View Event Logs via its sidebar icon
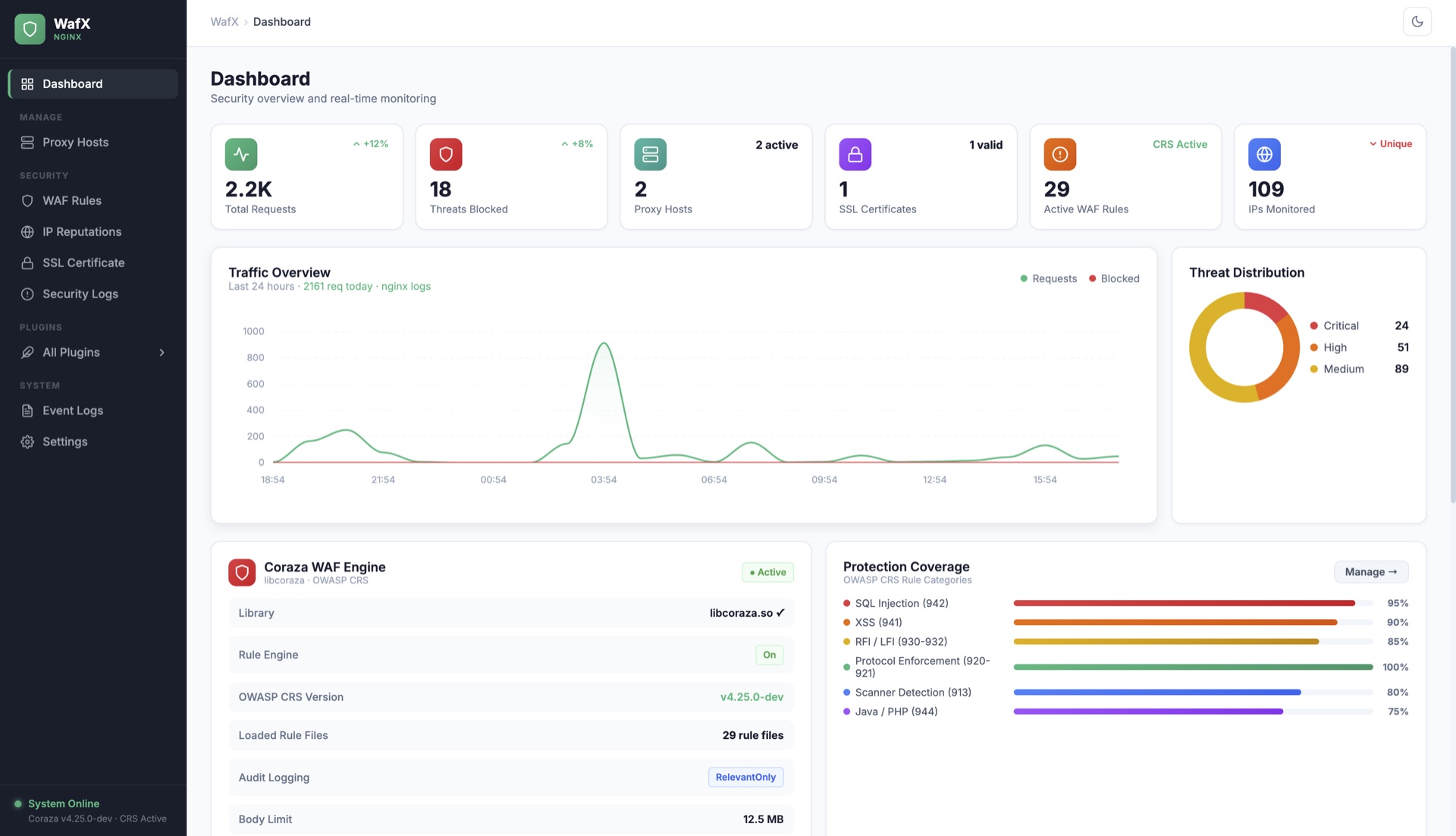 click(27, 410)
